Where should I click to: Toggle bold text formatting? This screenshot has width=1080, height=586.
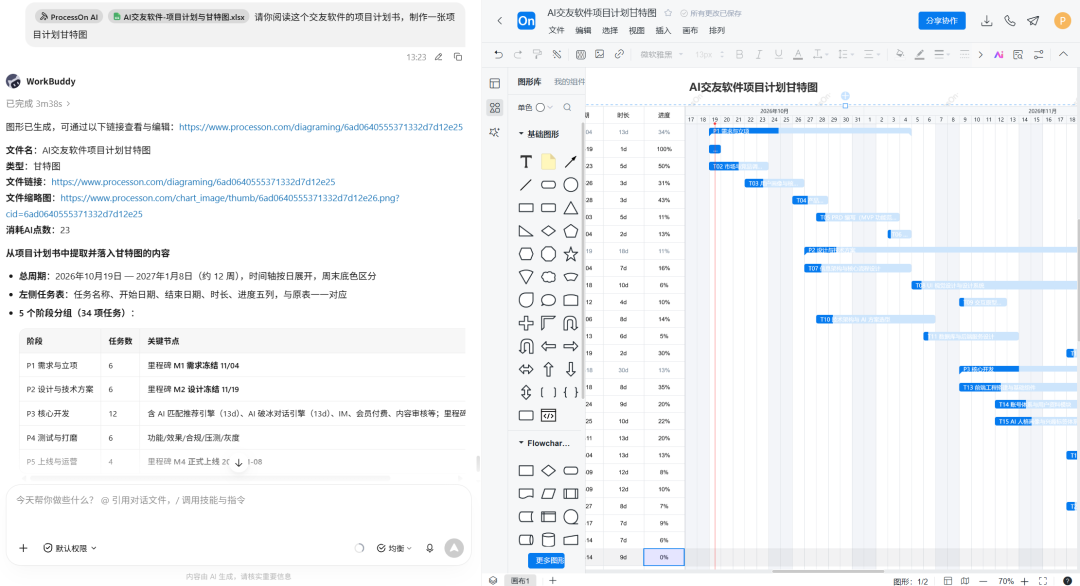739,54
